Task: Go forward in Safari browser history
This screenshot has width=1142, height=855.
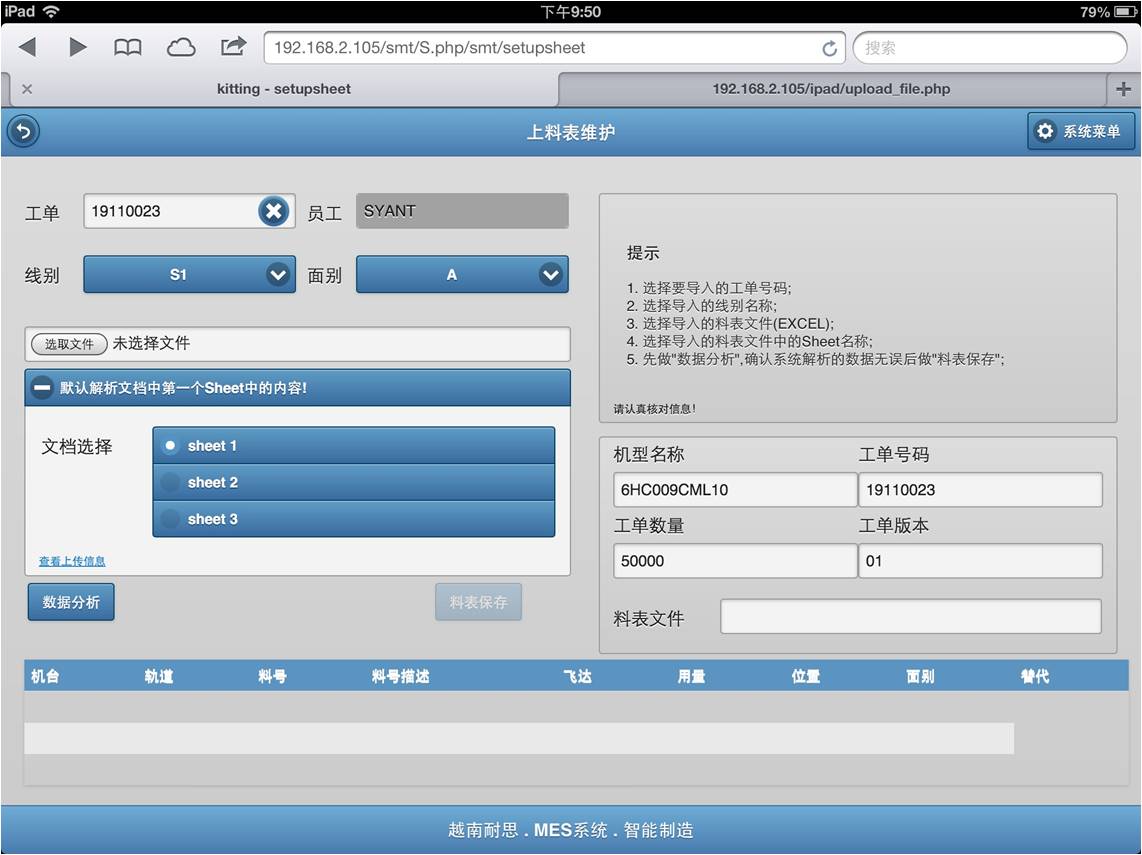Action: coord(77,47)
